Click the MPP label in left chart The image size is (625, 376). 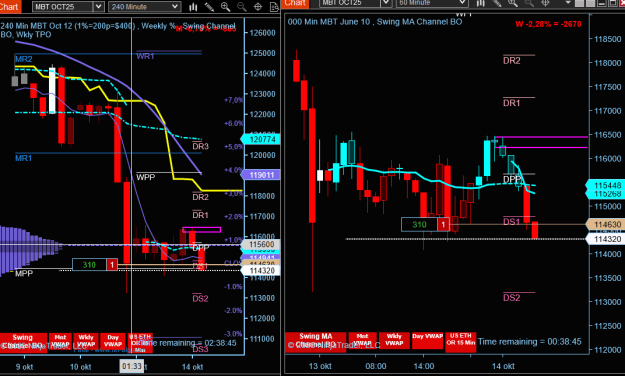coord(24,273)
